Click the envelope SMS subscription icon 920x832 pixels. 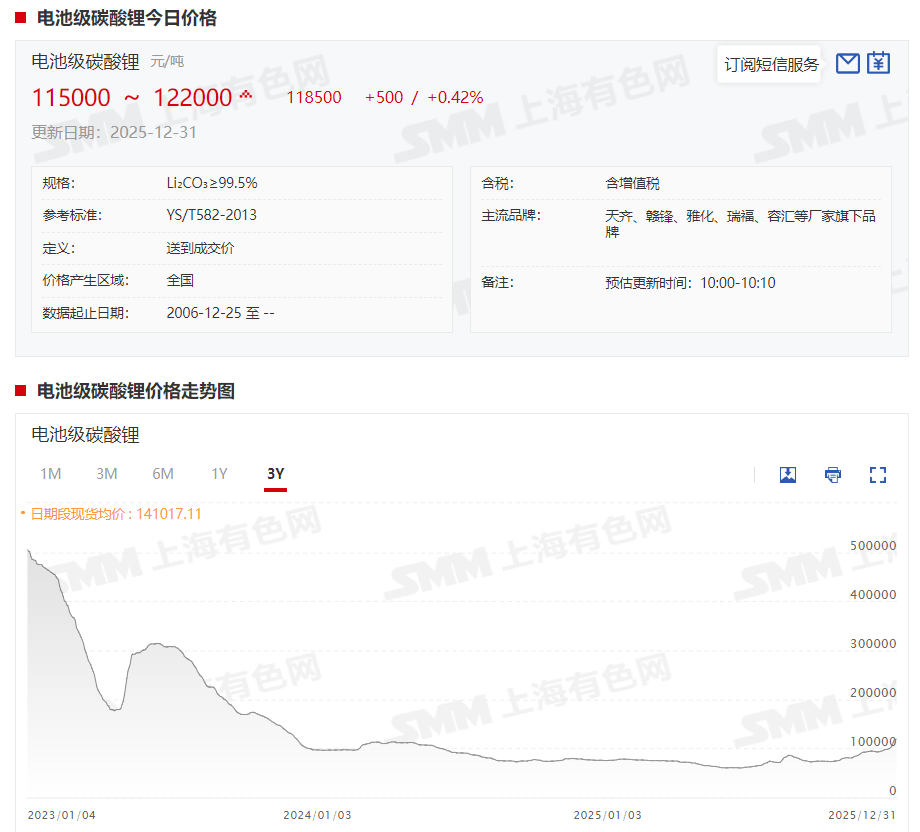847,64
